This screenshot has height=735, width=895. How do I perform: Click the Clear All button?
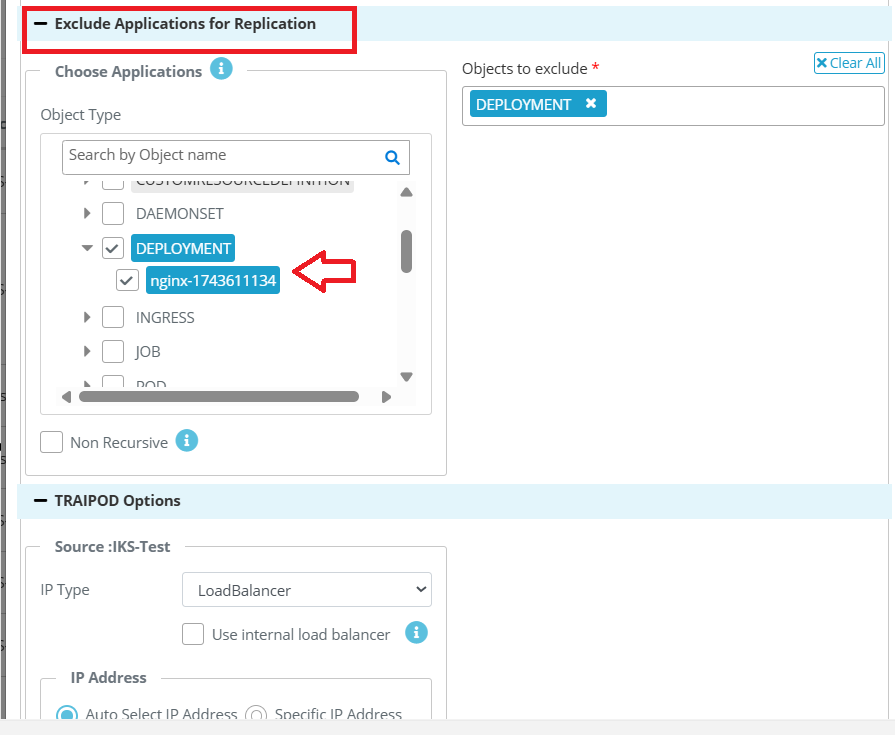tap(849, 63)
